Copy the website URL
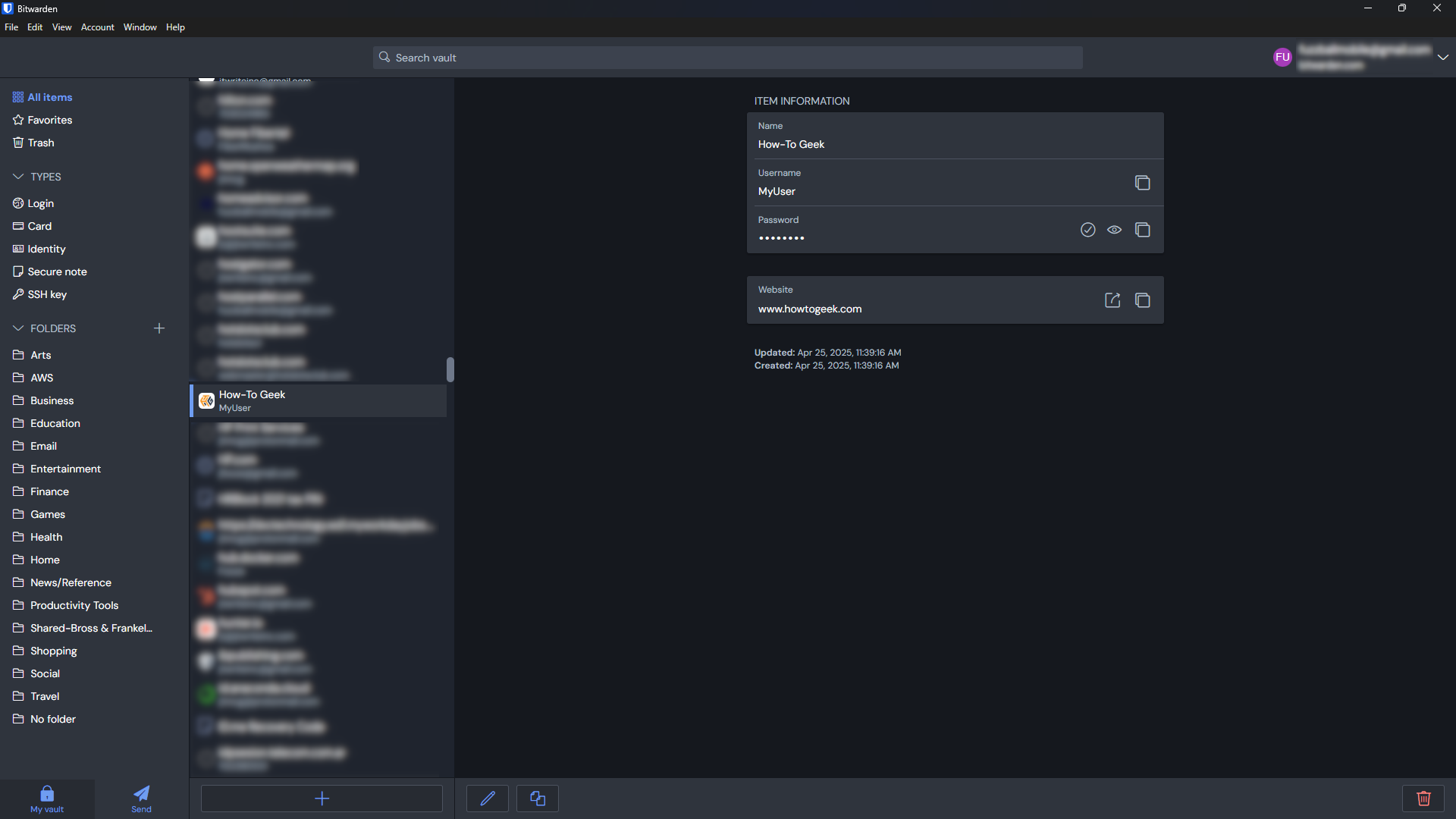 coord(1142,300)
